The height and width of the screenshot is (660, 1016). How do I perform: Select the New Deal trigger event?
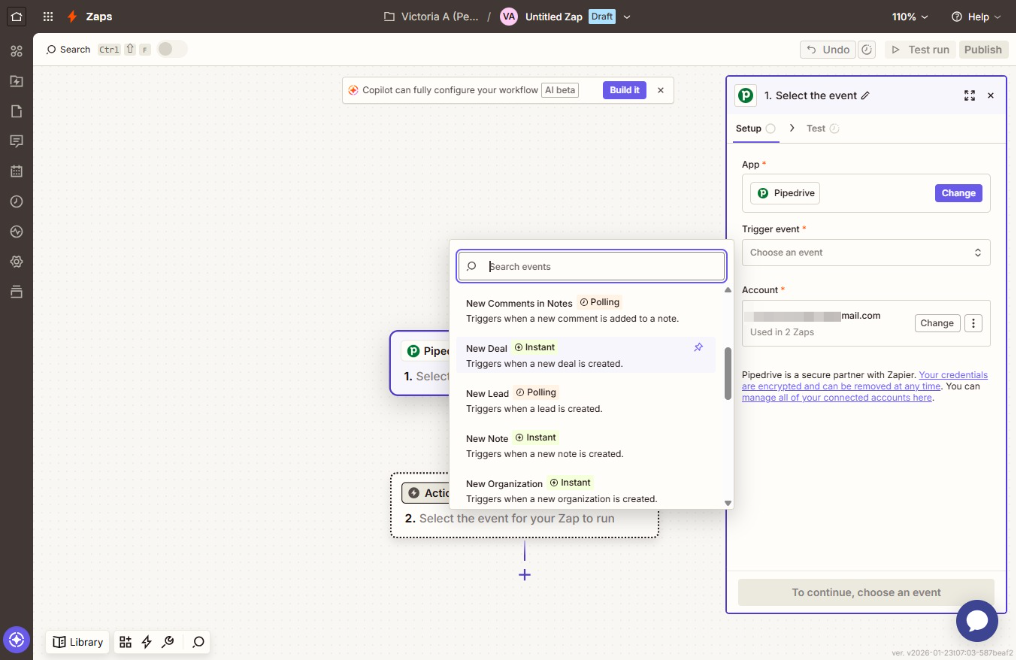point(586,355)
